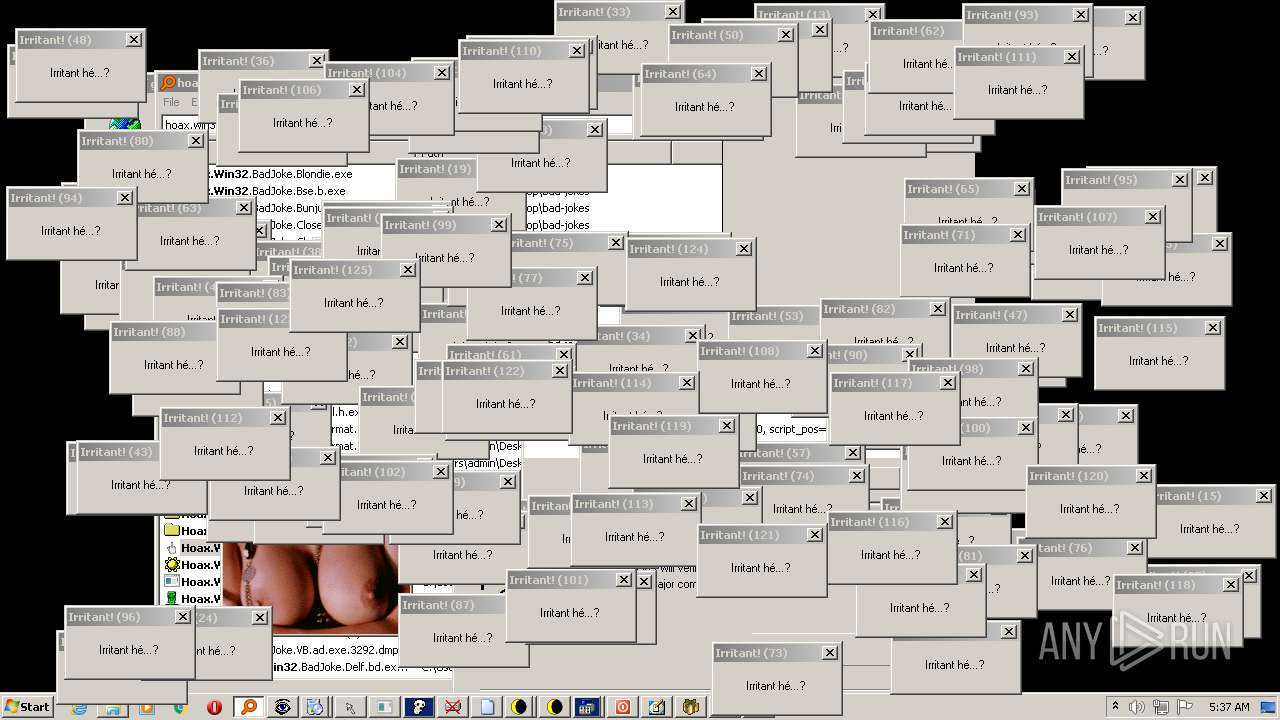Close the Irritant! (102) popup
Image resolution: width=1280 pixels, height=720 pixels.
440,472
